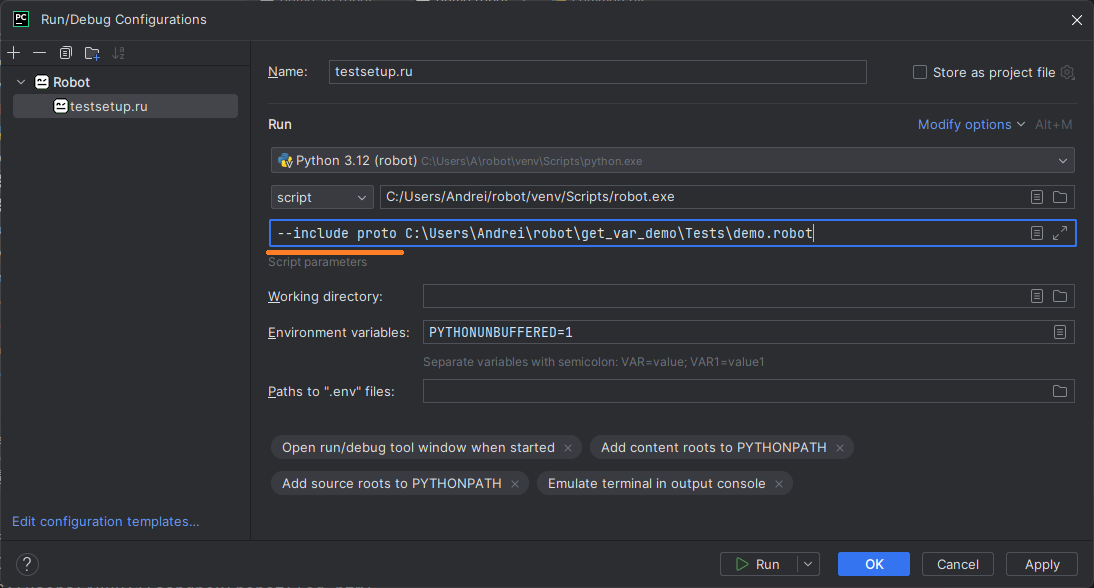1094x588 pixels.
Task: Click the PyCharm logo in title bar
Action: click(x=21, y=19)
